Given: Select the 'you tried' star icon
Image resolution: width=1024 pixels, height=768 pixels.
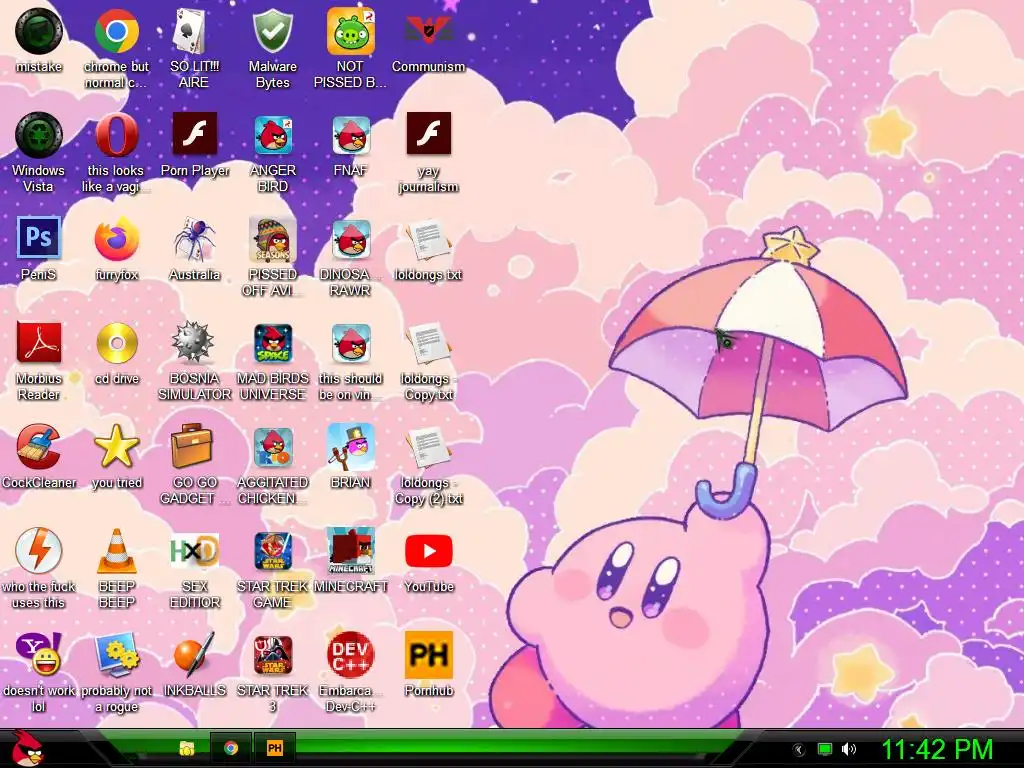Looking at the screenshot, I should pos(116,446).
